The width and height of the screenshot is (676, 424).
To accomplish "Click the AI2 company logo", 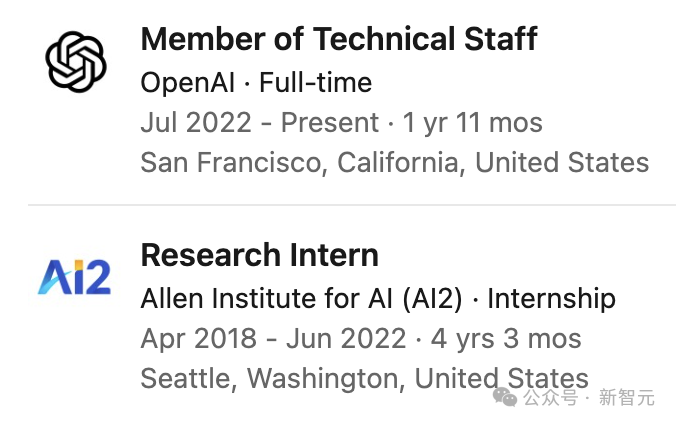I will coord(75,277).
